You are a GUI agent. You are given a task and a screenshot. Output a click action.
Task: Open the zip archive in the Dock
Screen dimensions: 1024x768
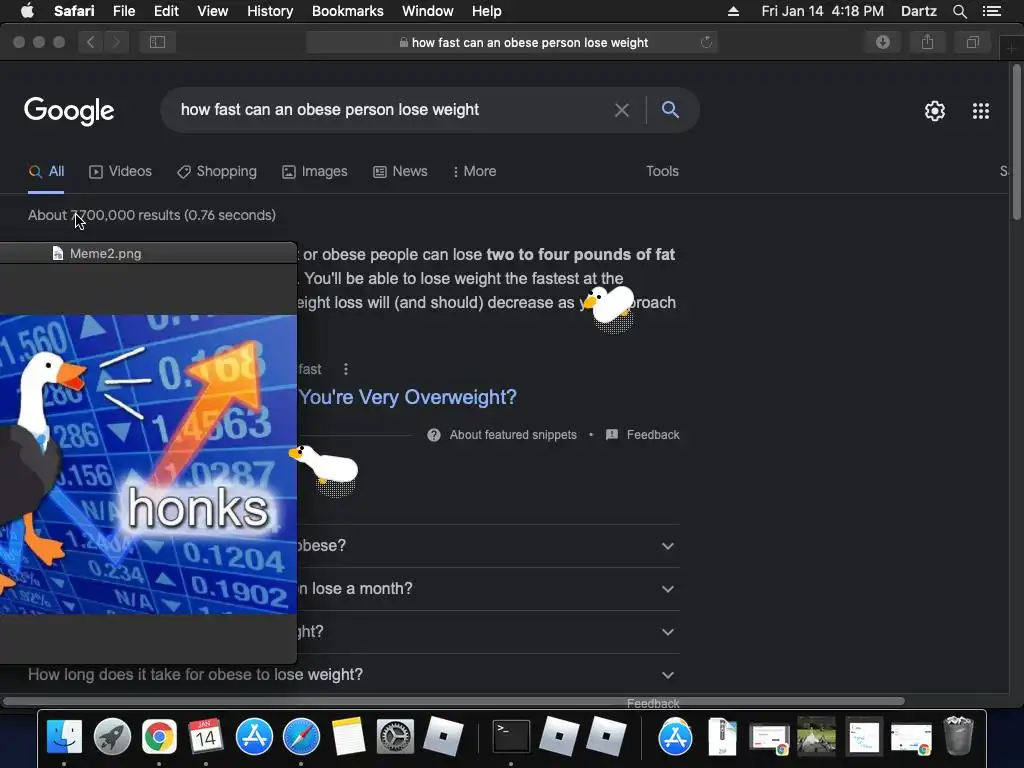click(x=722, y=737)
